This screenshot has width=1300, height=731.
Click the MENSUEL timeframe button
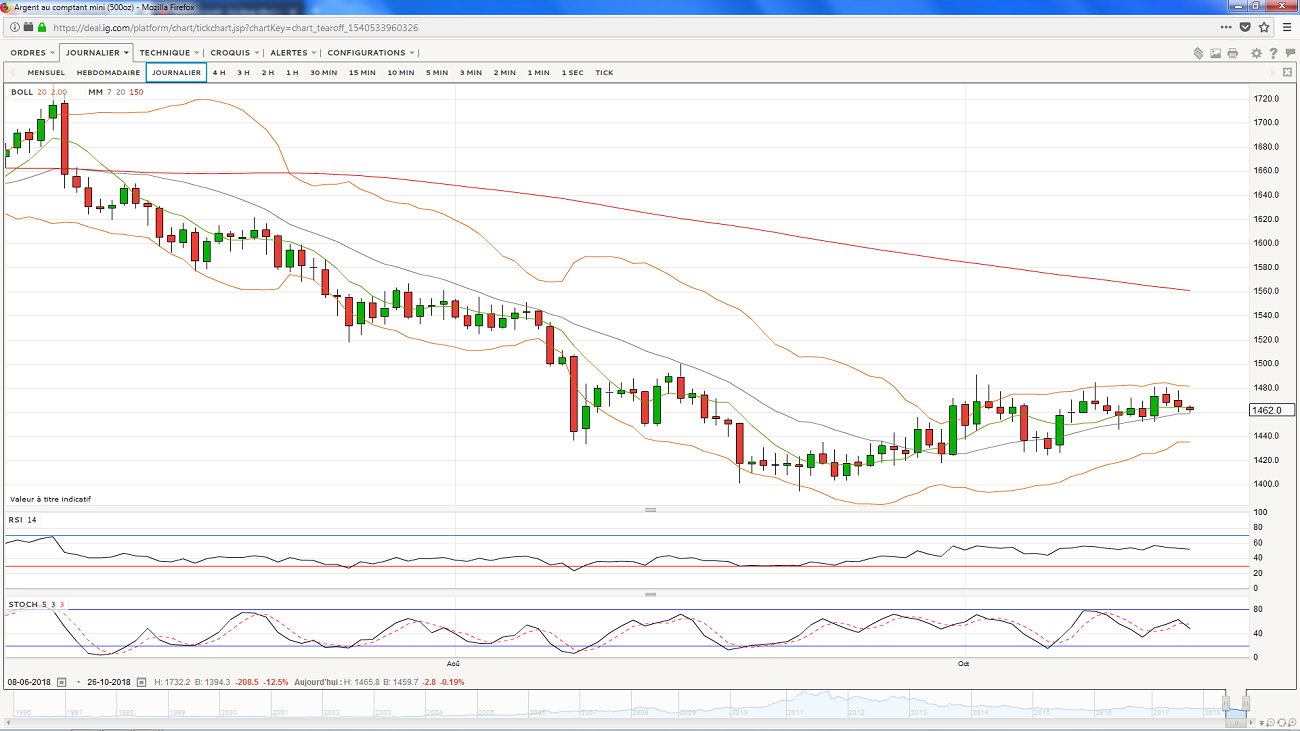point(46,73)
